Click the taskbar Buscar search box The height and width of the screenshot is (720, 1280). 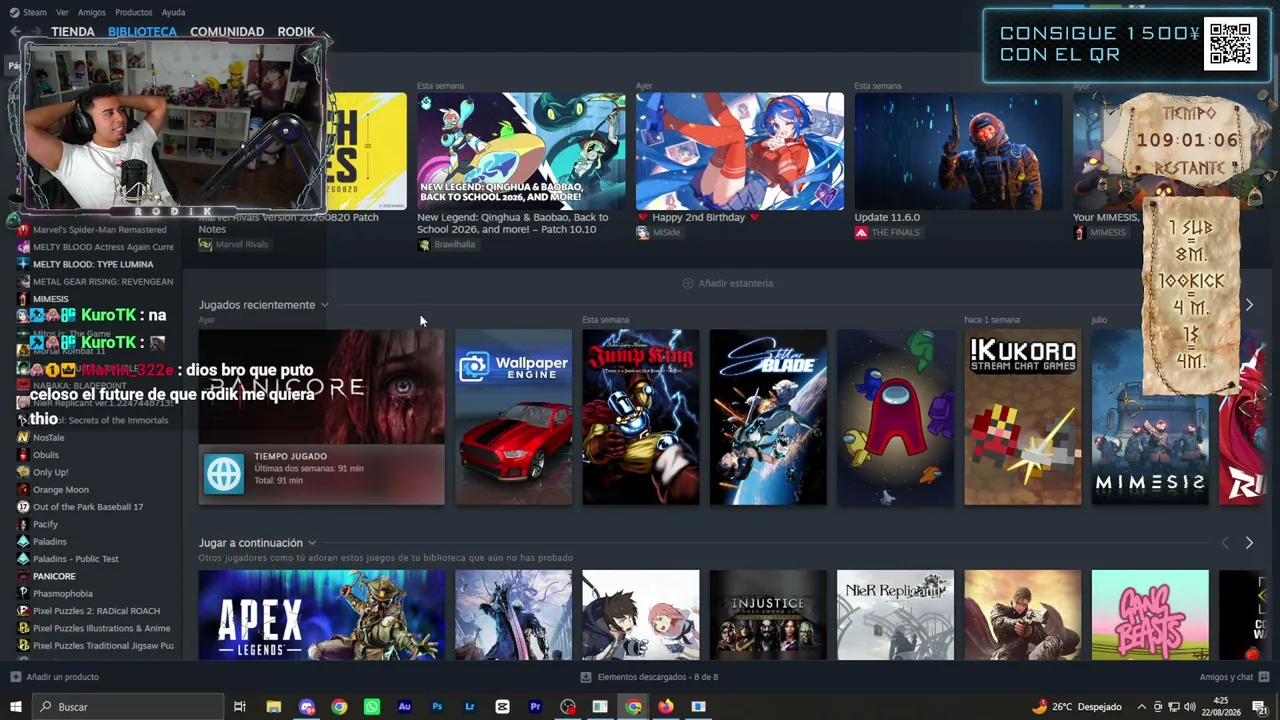[x=127, y=707]
